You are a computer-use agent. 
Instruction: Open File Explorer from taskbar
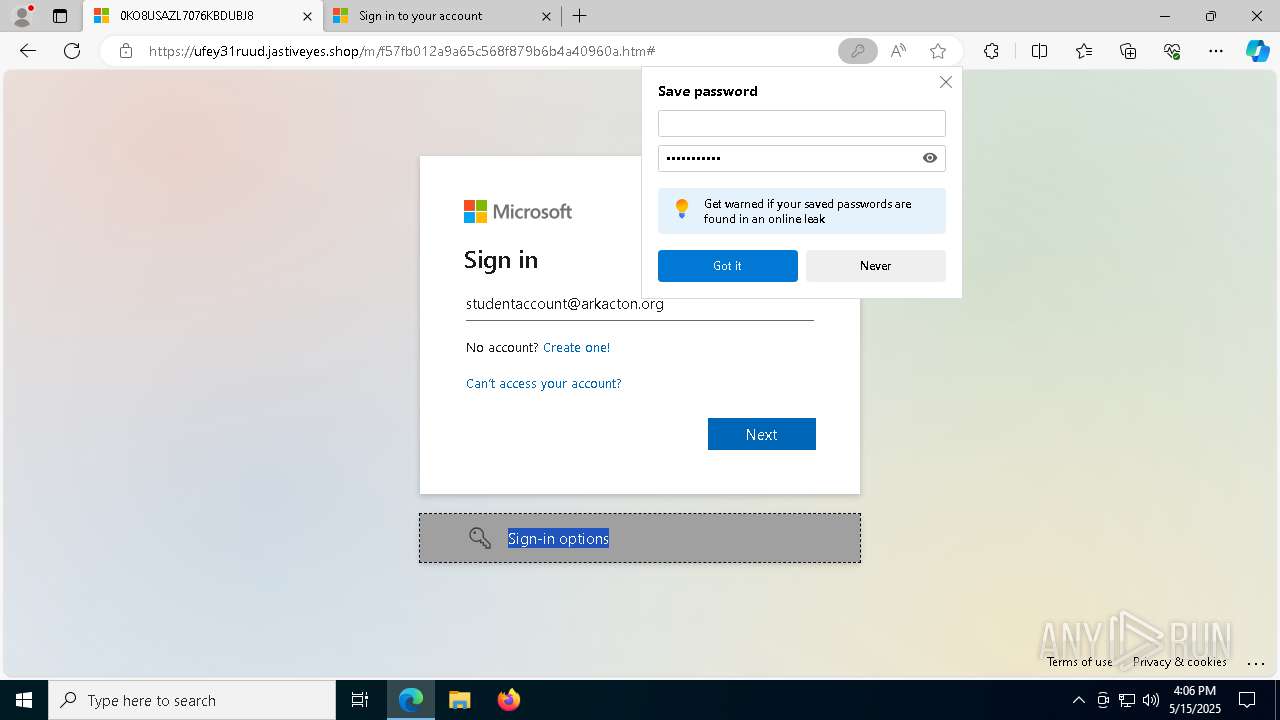pos(460,700)
